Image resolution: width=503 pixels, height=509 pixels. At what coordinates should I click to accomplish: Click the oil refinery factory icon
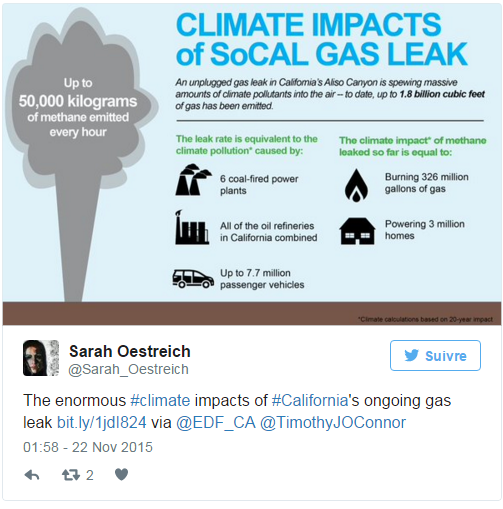tap(192, 228)
